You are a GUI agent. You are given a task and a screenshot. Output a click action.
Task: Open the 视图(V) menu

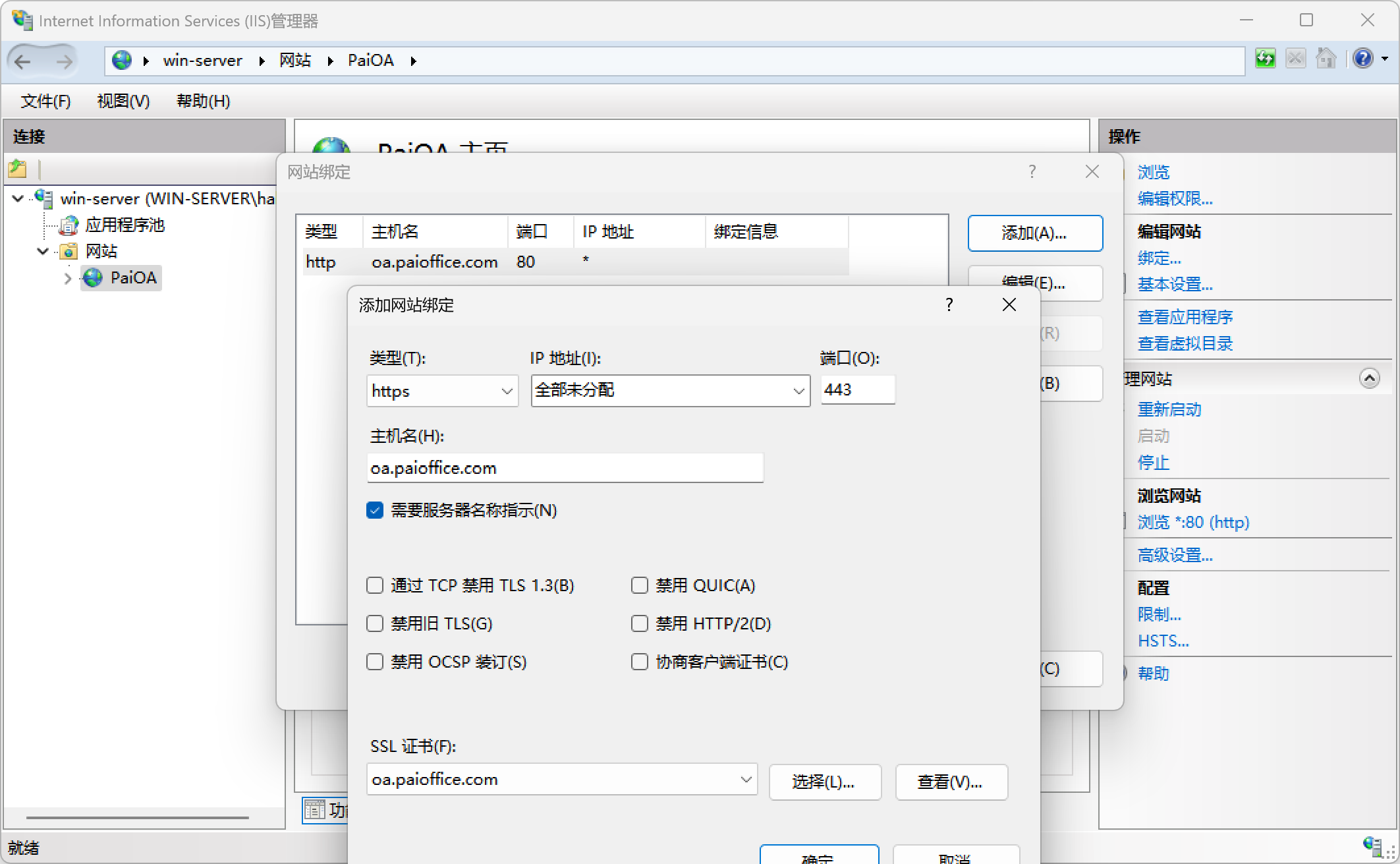(x=123, y=101)
